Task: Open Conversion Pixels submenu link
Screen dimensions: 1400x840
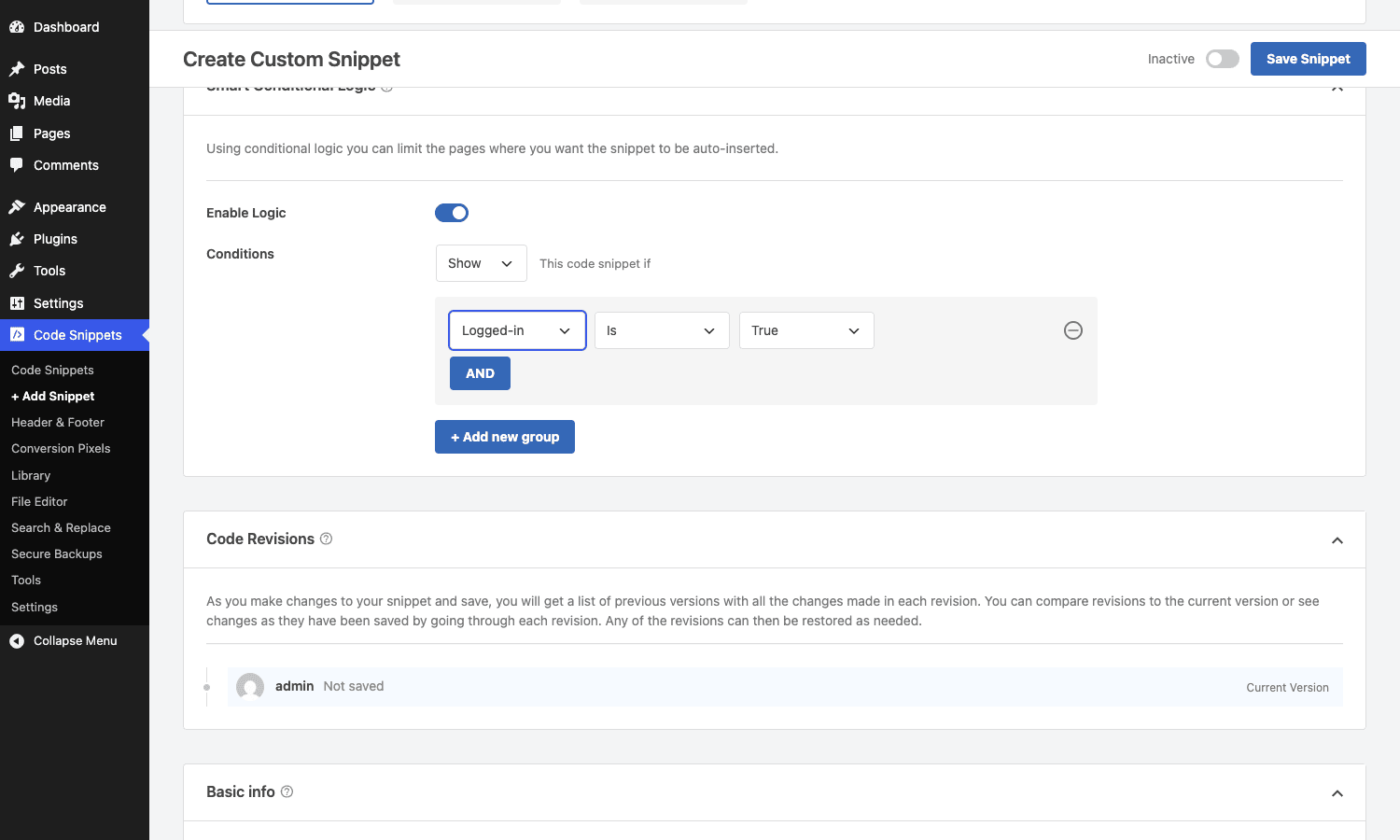Action: click(61, 449)
